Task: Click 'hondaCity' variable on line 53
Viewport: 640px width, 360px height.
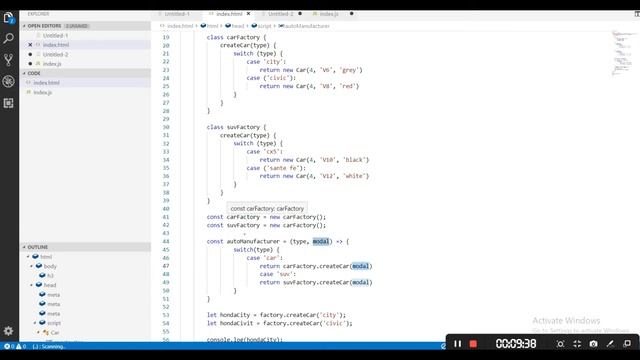Action: (x=235, y=315)
